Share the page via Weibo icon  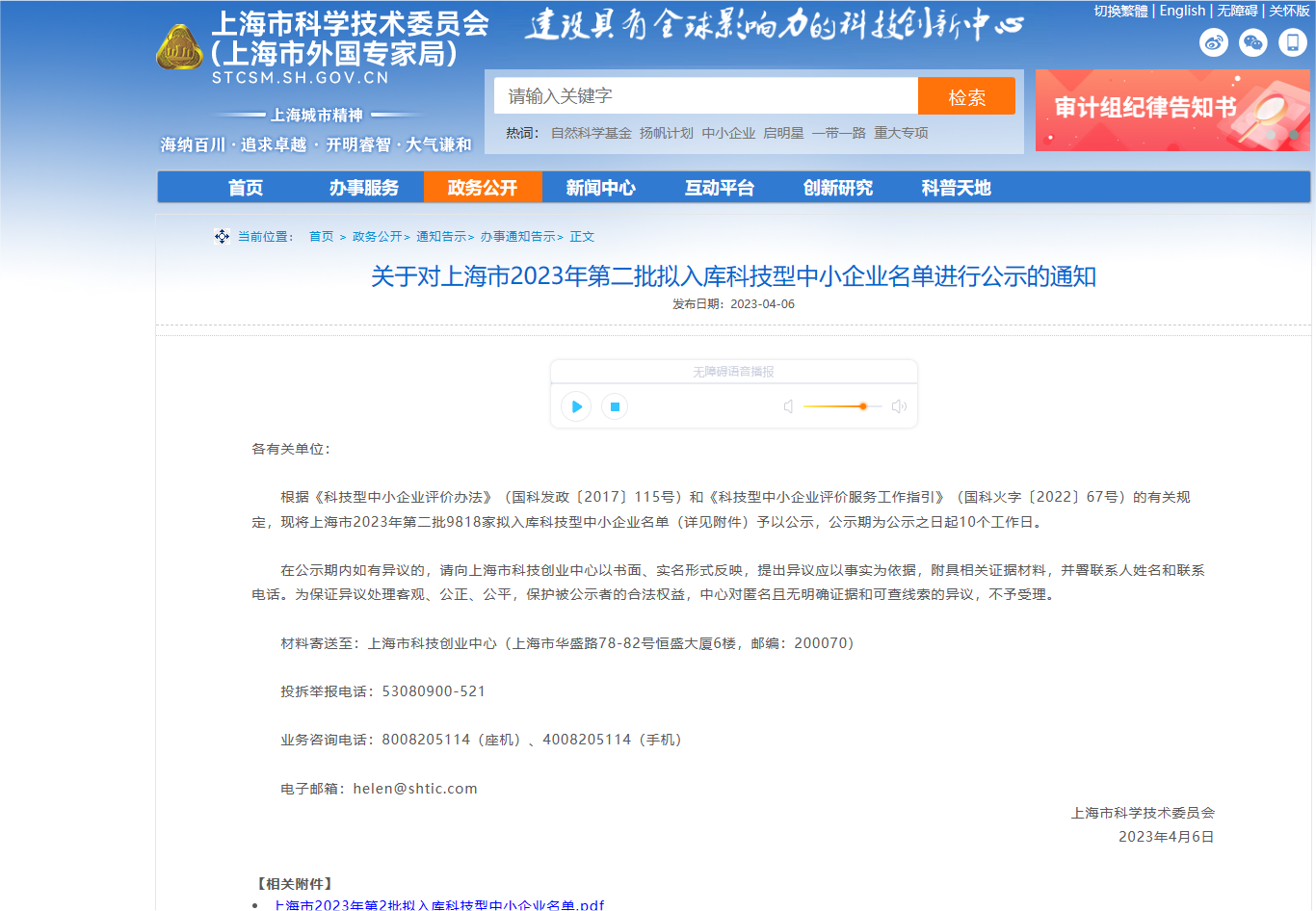[x=1214, y=43]
